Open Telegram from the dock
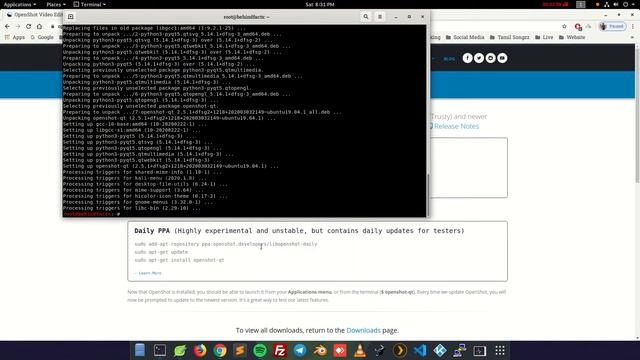The height and width of the screenshot is (360, 640). coord(300,350)
